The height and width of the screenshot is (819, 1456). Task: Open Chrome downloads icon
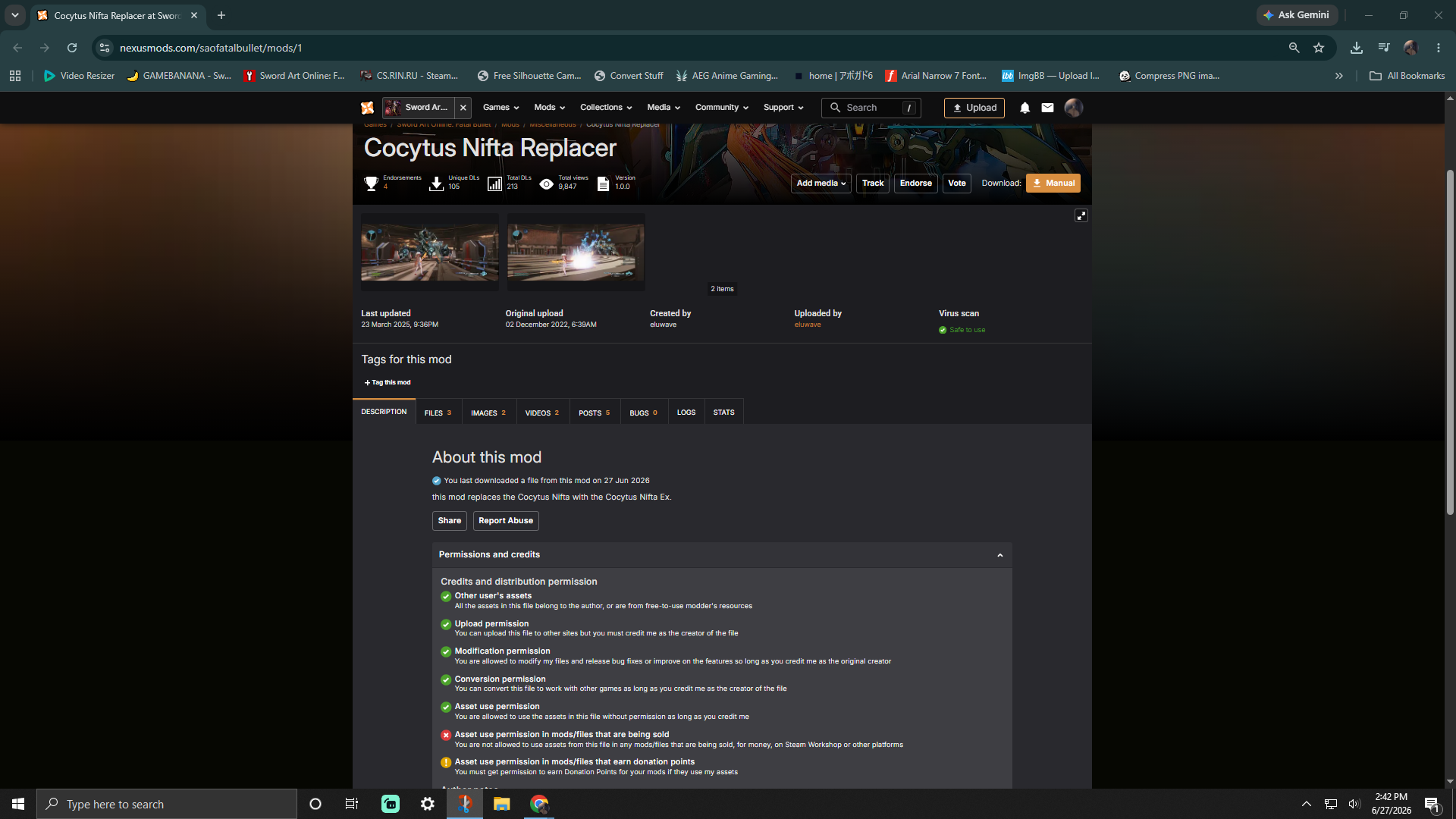coord(1357,48)
